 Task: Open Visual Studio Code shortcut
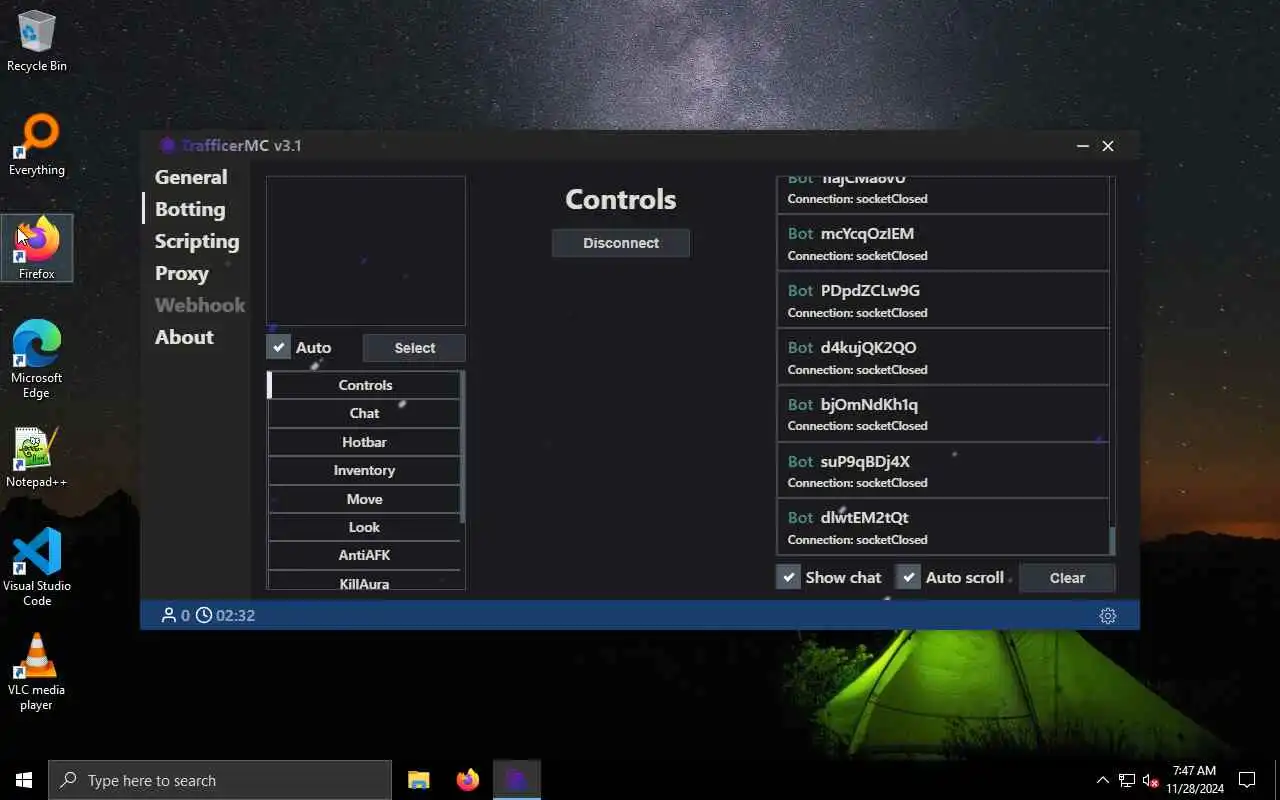coord(37,567)
